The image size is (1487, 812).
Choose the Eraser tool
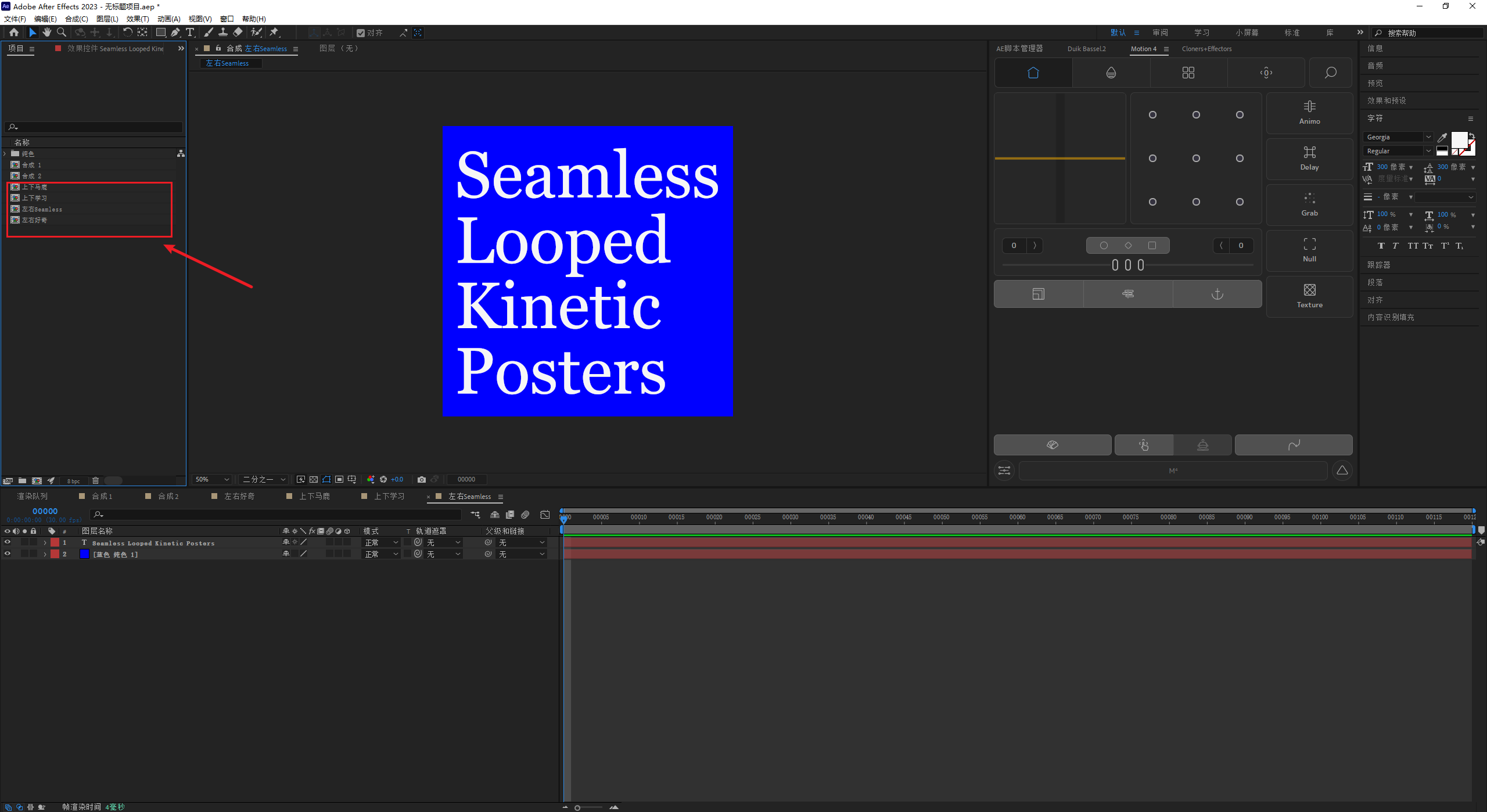tap(238, 33)
